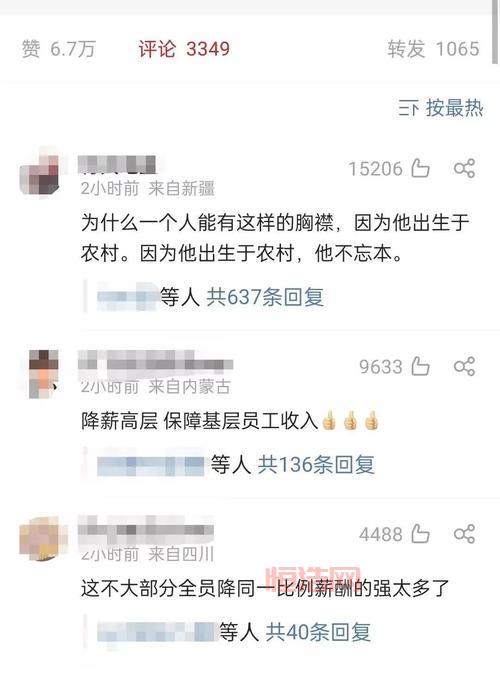The width and height of the screenshot is (500, 680).
Task: Select the 评论 3349 tab
Action: click(184, 49)
